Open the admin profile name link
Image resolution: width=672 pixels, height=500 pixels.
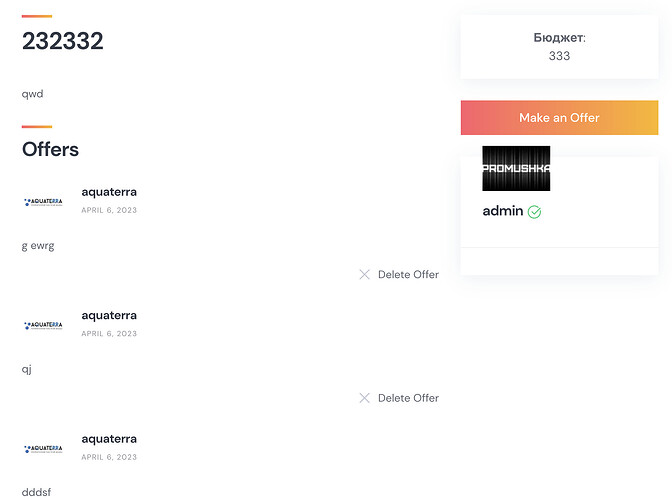click(503, 211)
